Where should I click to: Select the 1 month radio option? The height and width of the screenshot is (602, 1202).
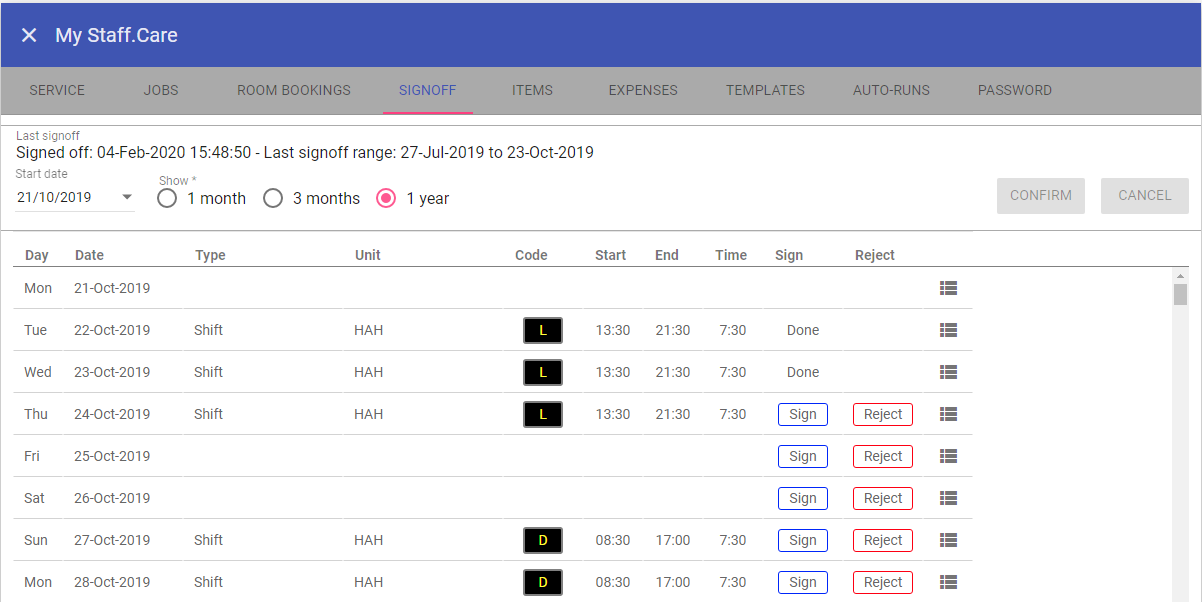[x=167, y=198]
